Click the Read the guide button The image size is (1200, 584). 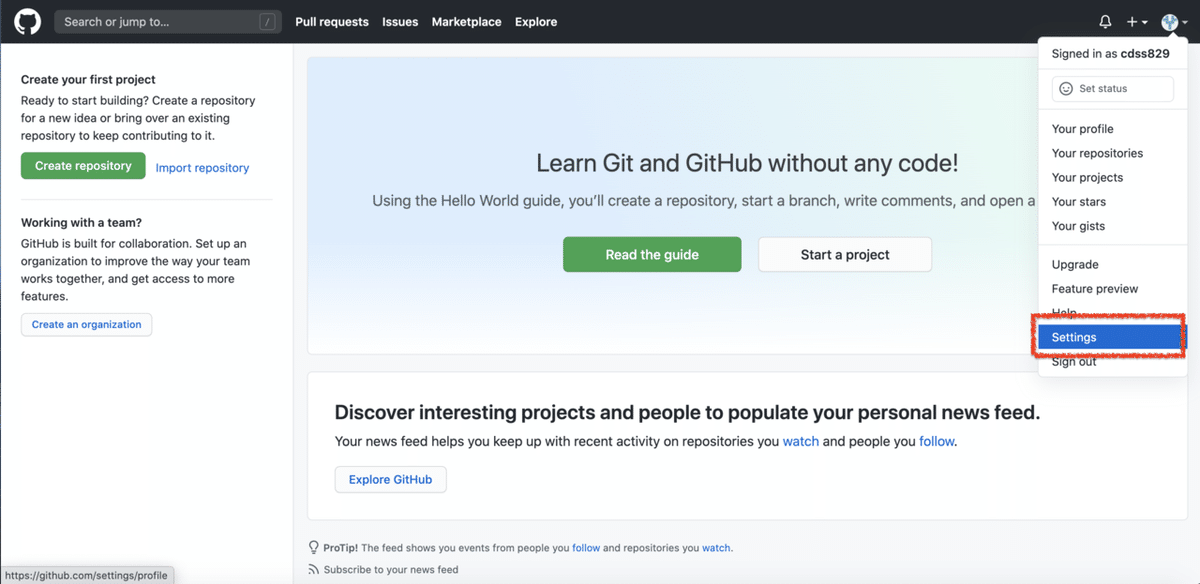click(652, 254)
